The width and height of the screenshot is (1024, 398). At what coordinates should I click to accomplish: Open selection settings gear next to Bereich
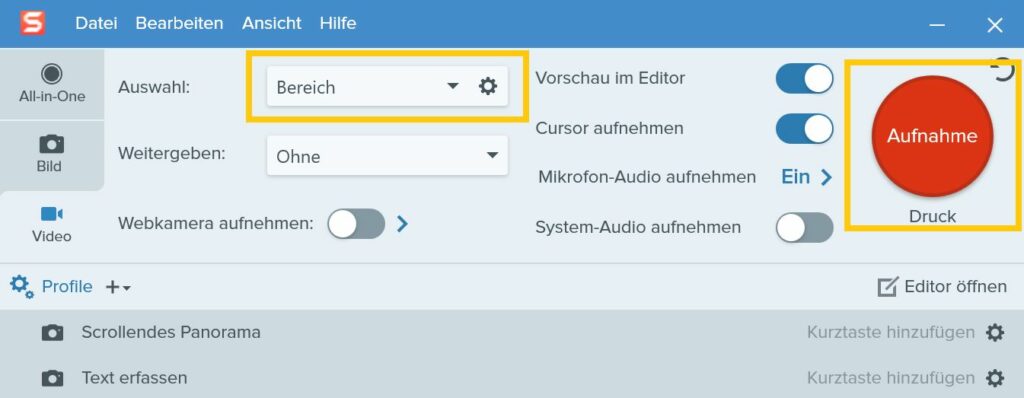click(x=488, y=86)
